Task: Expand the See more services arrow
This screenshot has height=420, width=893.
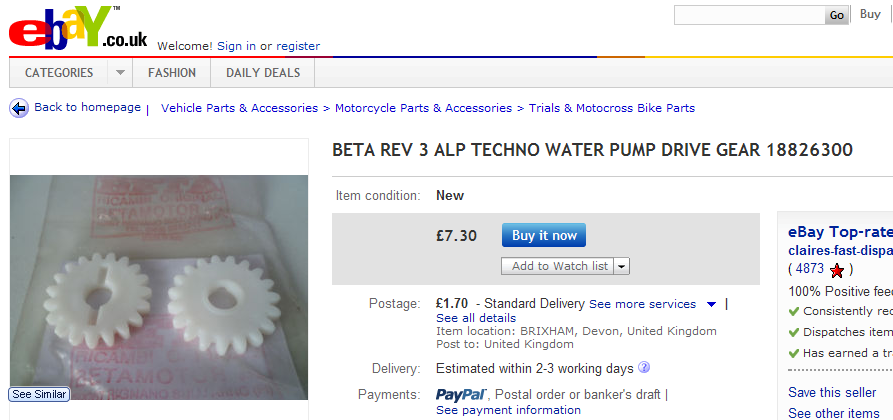Action: click(711, 304)
